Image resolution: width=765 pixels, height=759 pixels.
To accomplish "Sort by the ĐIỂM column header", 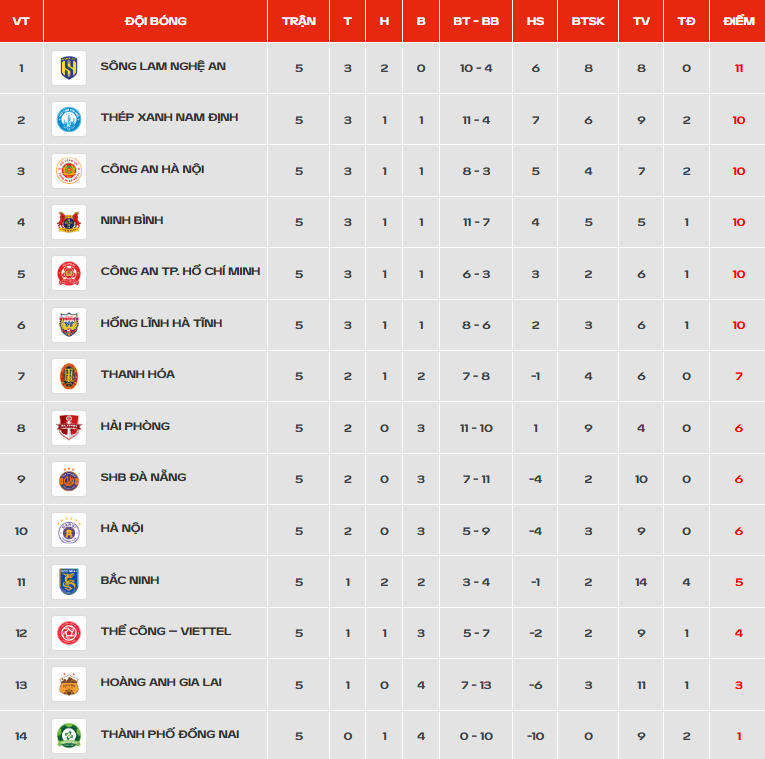I will coord(739,21).
